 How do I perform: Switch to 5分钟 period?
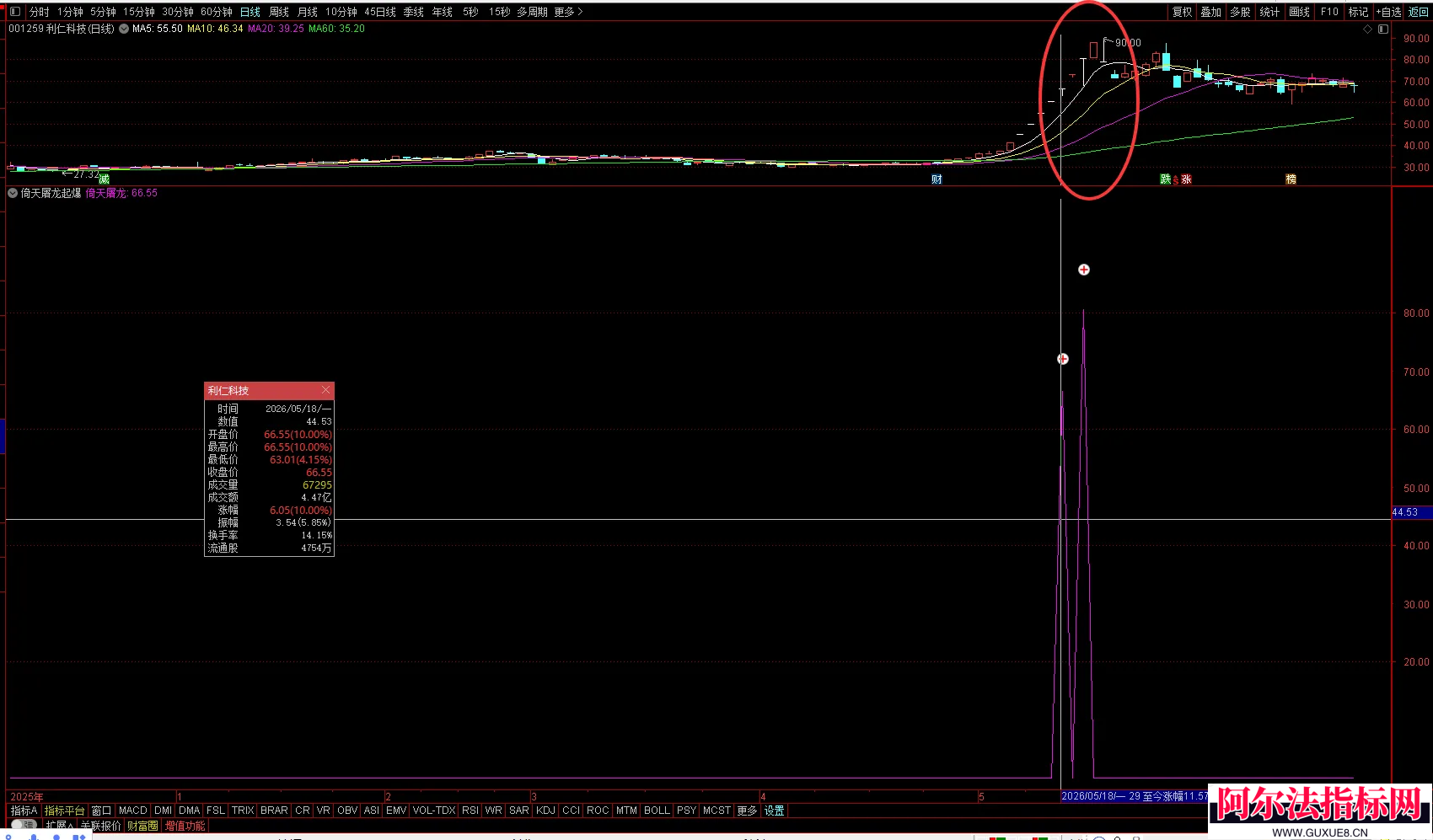point(103,12)
